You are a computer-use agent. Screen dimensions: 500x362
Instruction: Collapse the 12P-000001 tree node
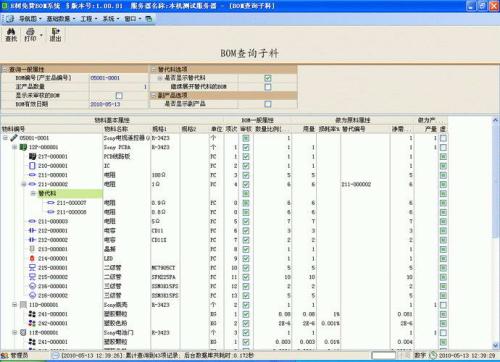pos(14,147)
